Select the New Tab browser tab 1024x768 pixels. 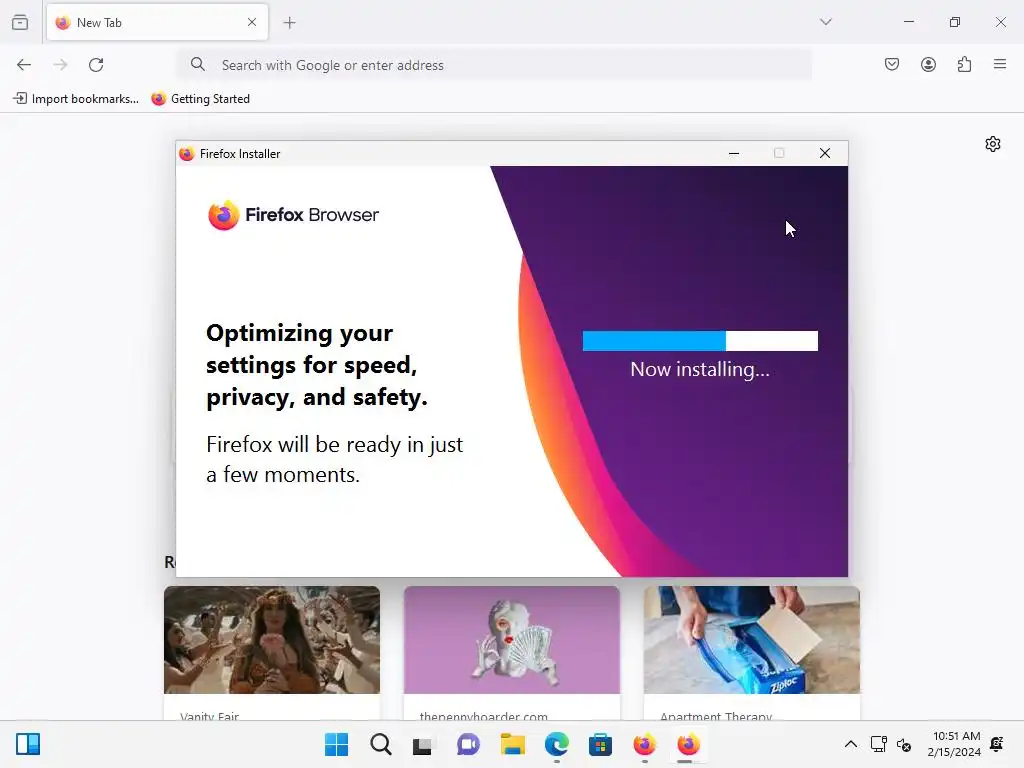(157, 22)
